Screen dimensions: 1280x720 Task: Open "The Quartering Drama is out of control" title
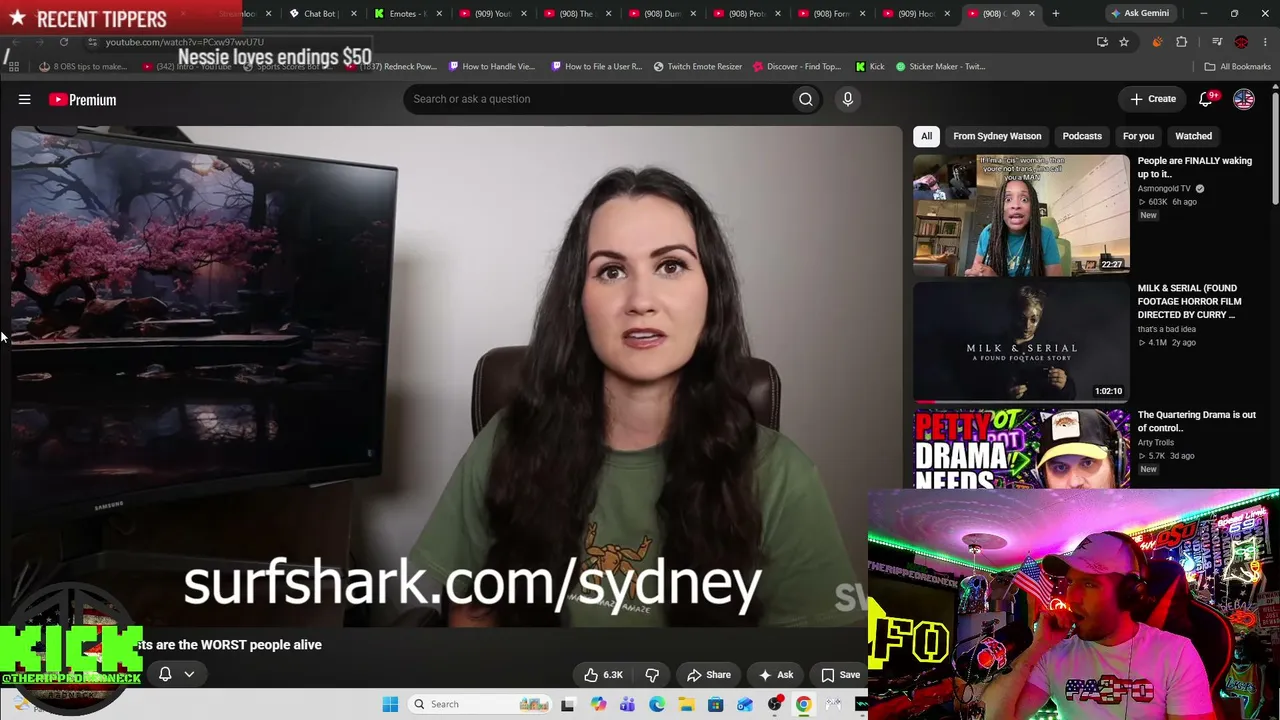click(1196, 421)
